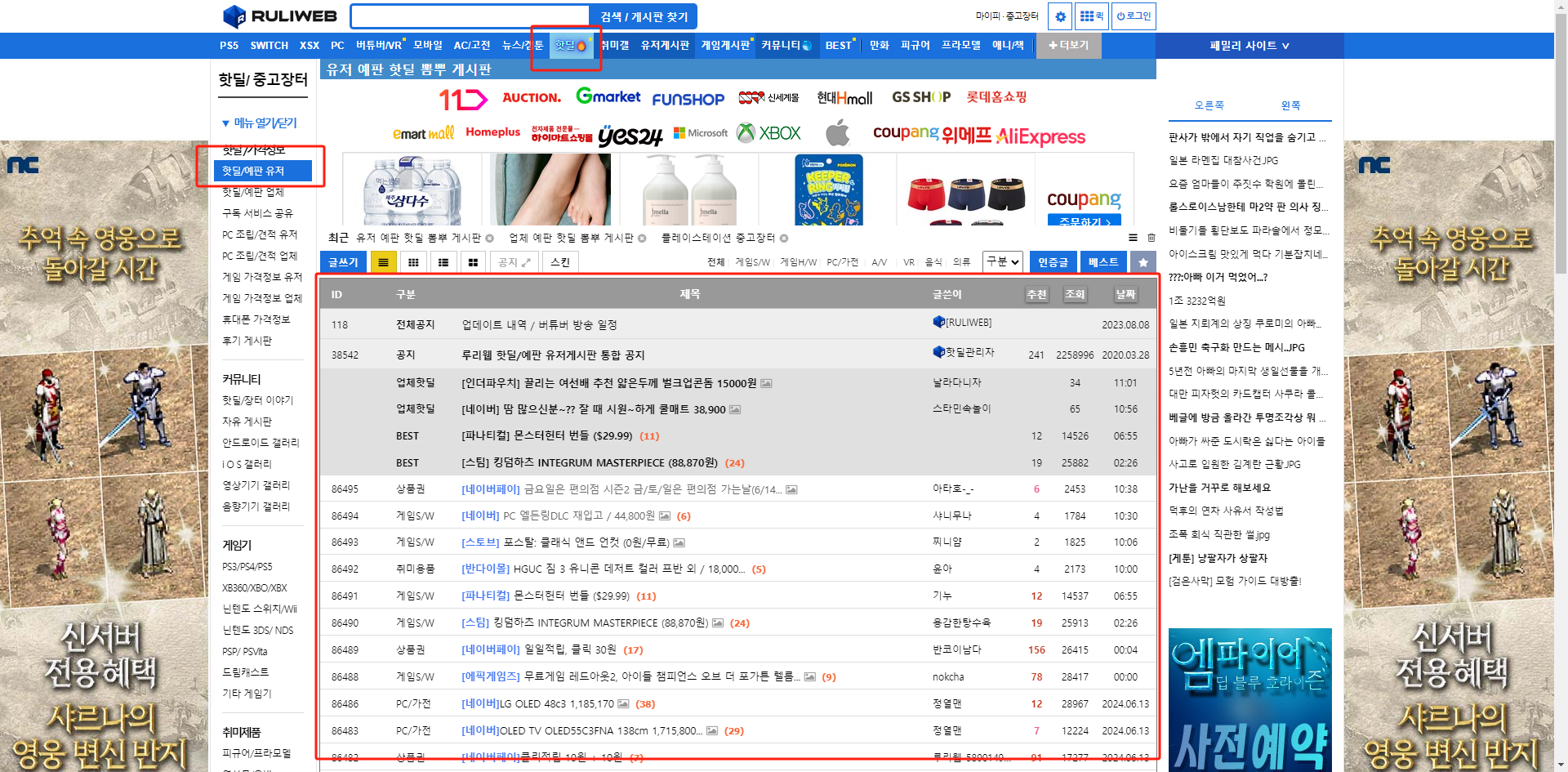Open the 퀵 quick menu icon
The height and width of the screenshot is (772, 1568).
1091,16
